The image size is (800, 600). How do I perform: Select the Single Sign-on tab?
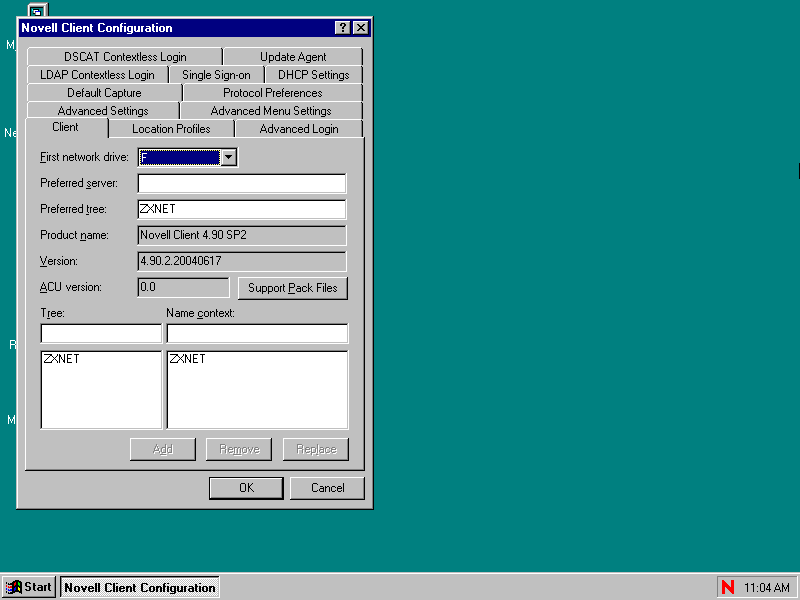coord(216,75)
